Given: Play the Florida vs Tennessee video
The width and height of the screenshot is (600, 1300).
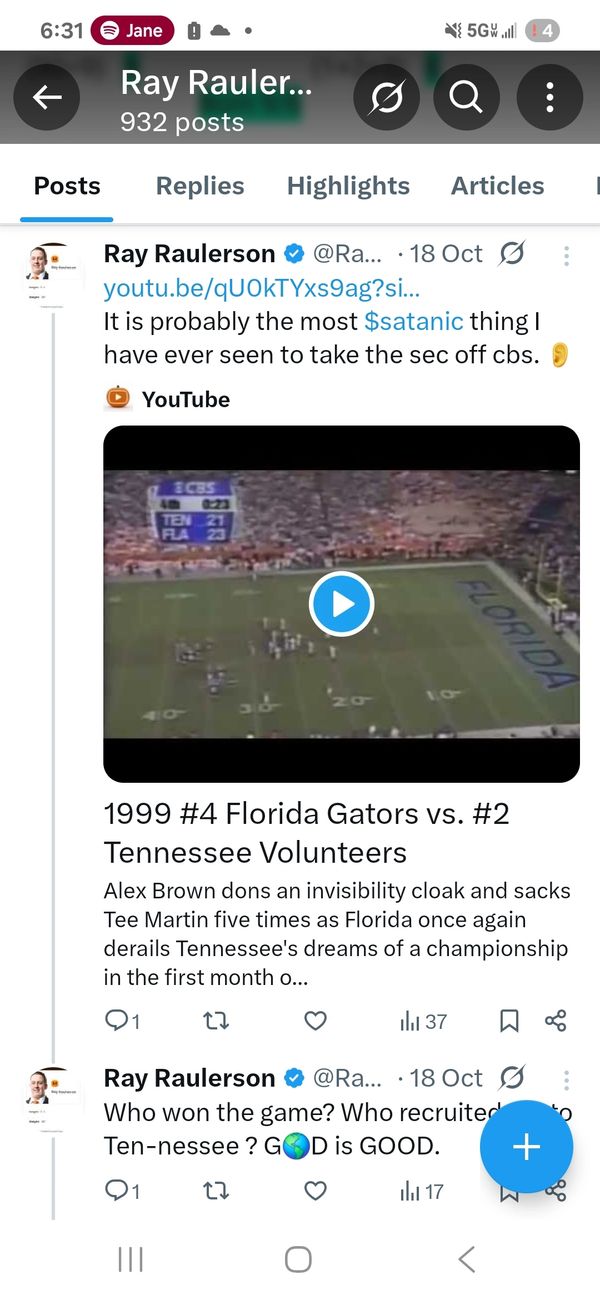Looking at the screenshot, I should coord(341,604).
